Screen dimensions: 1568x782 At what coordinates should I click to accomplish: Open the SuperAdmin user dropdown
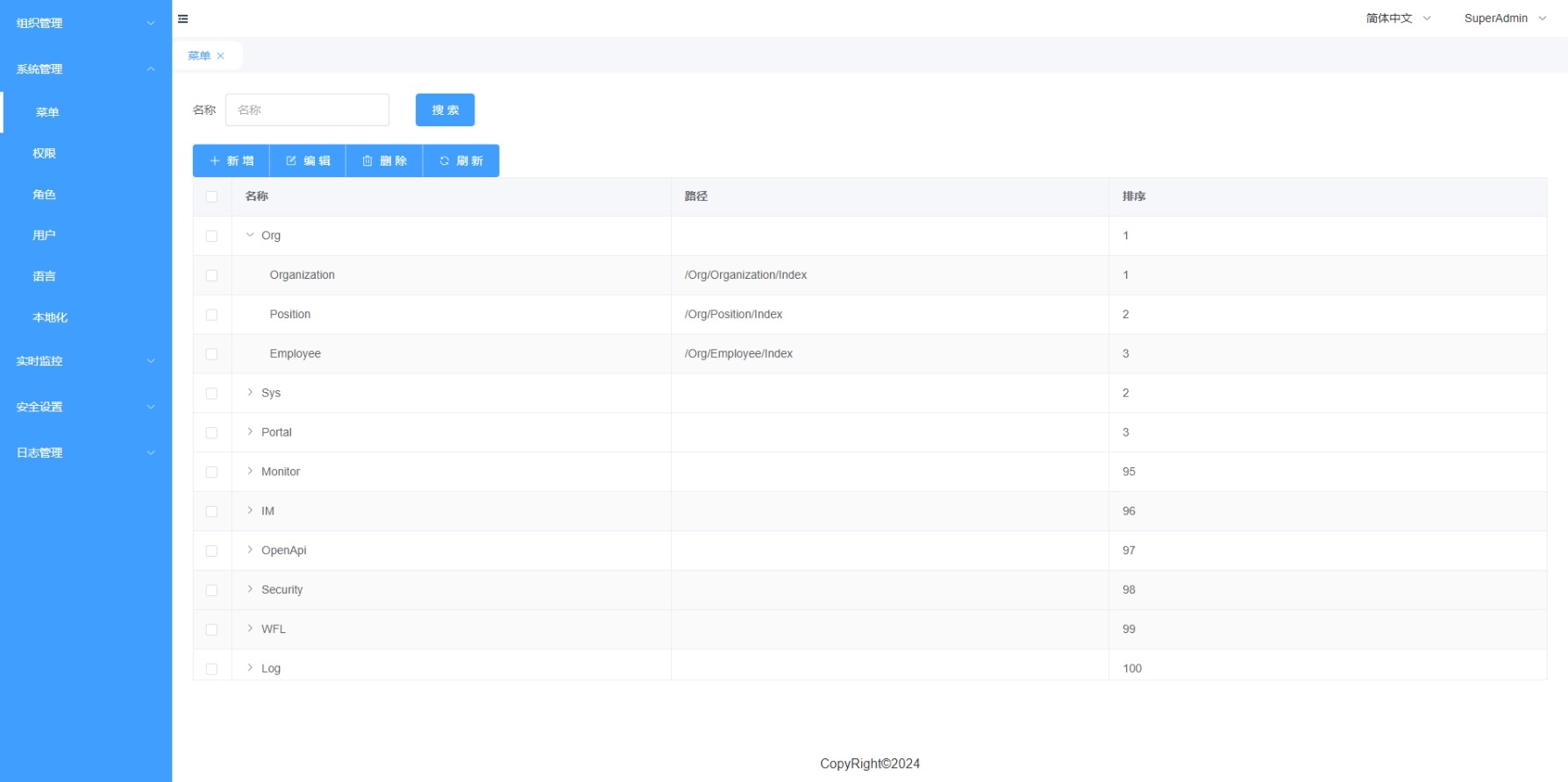[1505, 18]
